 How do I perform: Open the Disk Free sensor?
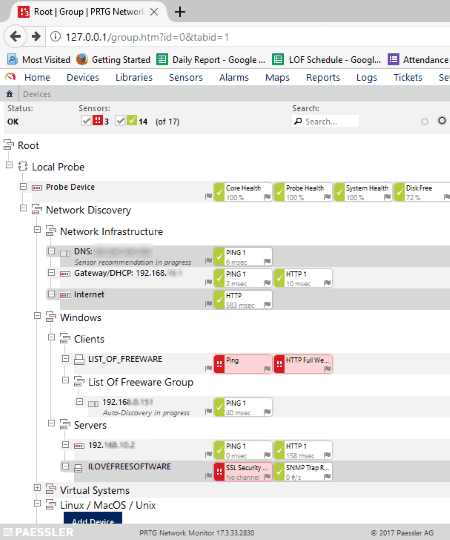click(x=422, y=192)
